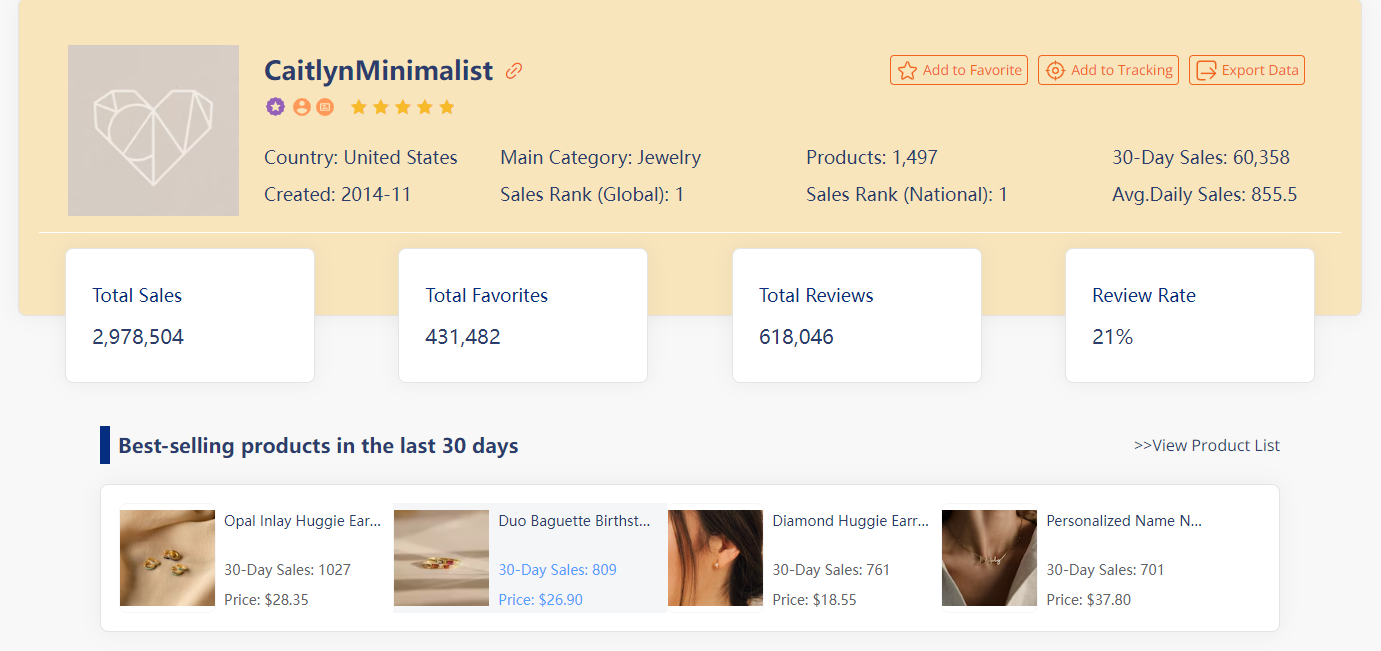Add the shop to favorites
Image resolution: width=1381 pixels, height=651 pixels.
[x=959, y=70]
